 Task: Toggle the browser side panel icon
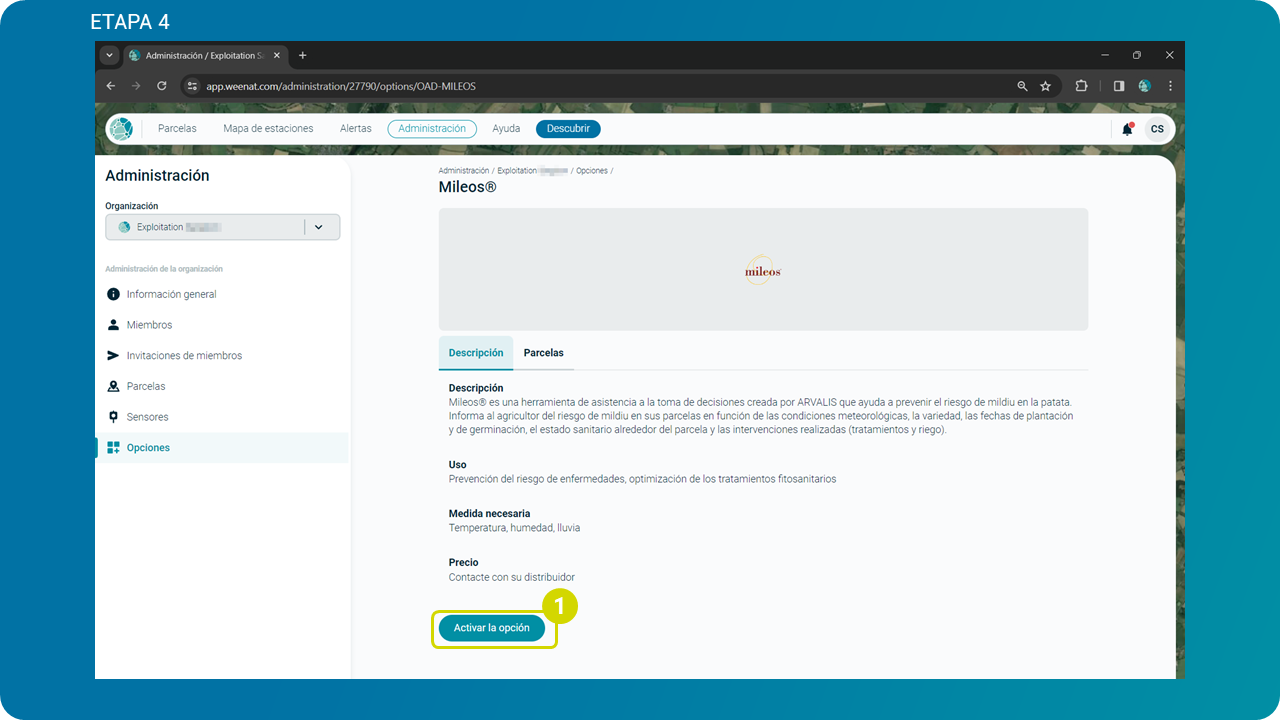tap(1119, 86)
